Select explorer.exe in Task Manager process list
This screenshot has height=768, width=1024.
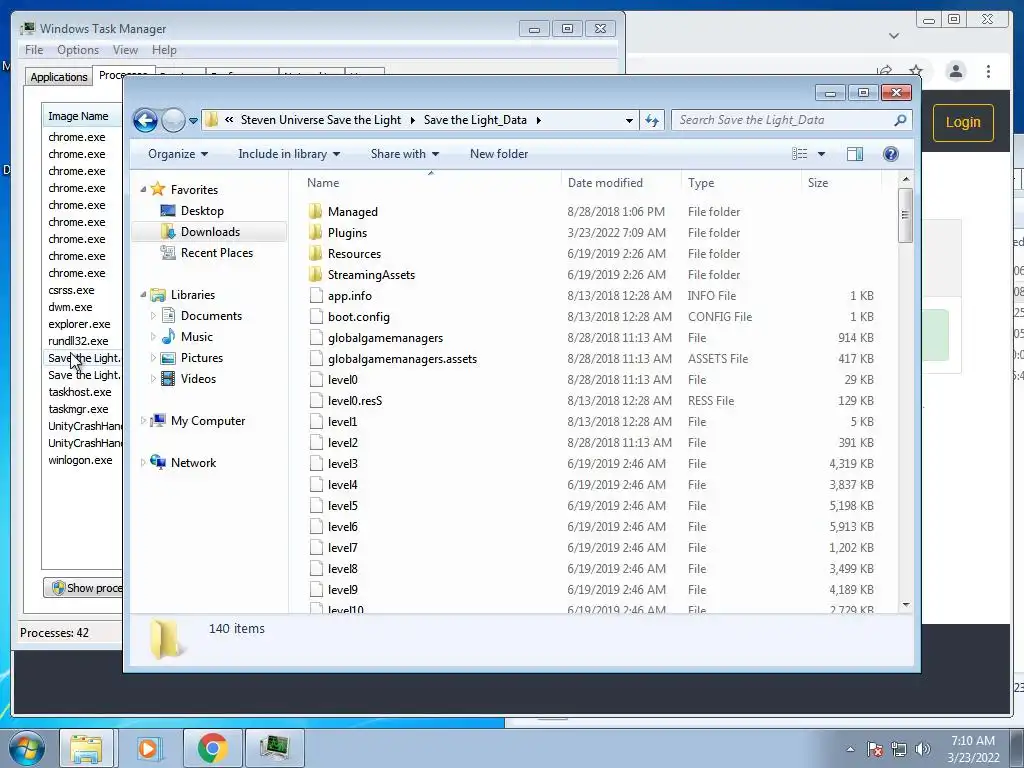point(79,325)
